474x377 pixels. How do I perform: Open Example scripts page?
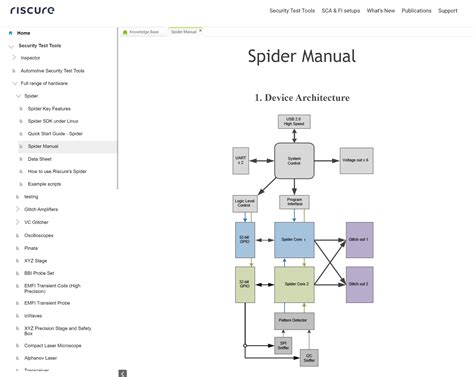point(44,184)
